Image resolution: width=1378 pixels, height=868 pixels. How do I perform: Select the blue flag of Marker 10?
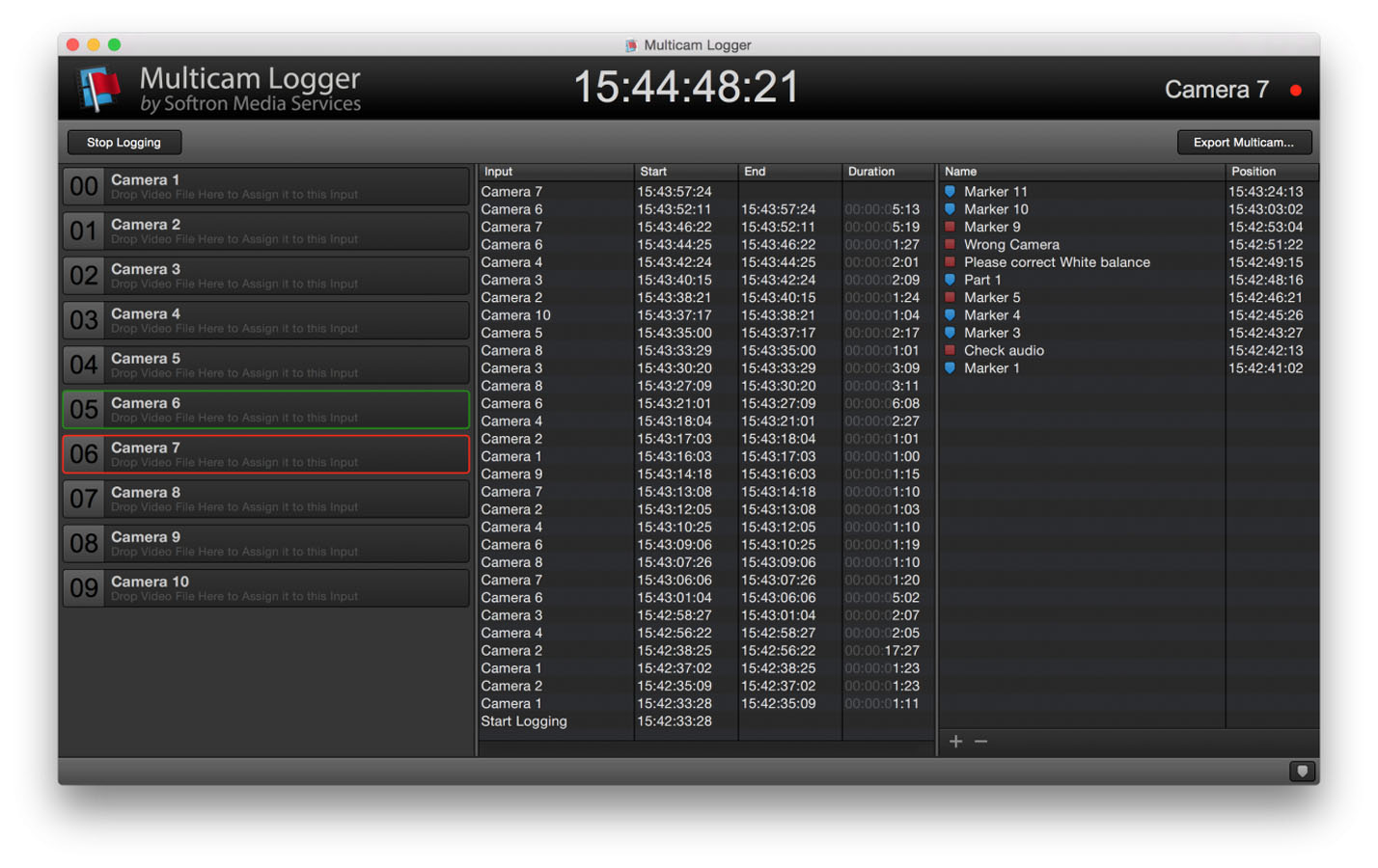tap(950, 209)
